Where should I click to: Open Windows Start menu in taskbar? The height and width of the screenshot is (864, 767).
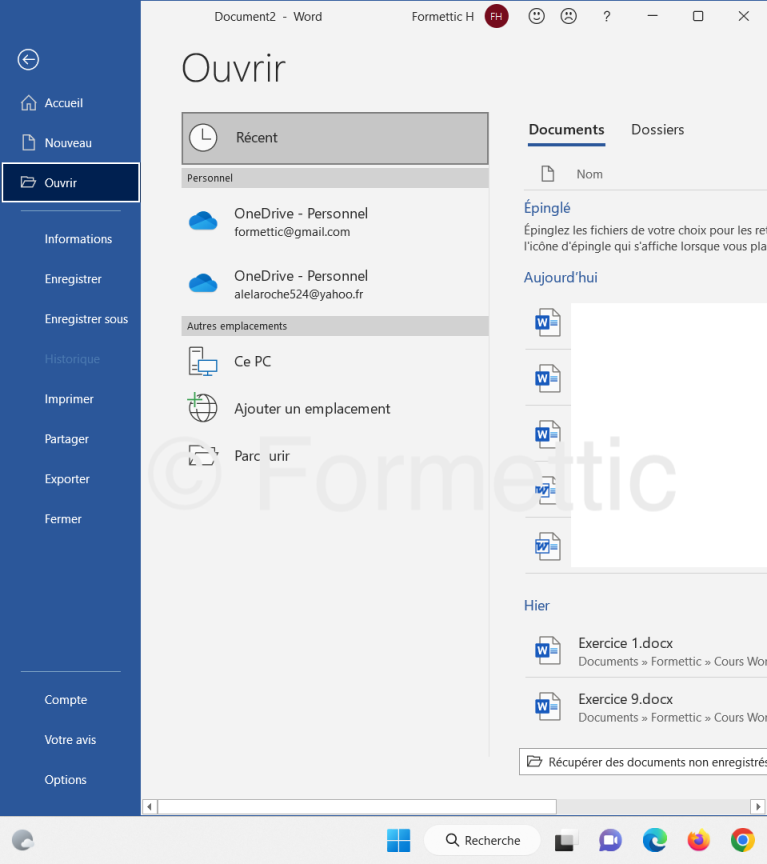[398, 840]
